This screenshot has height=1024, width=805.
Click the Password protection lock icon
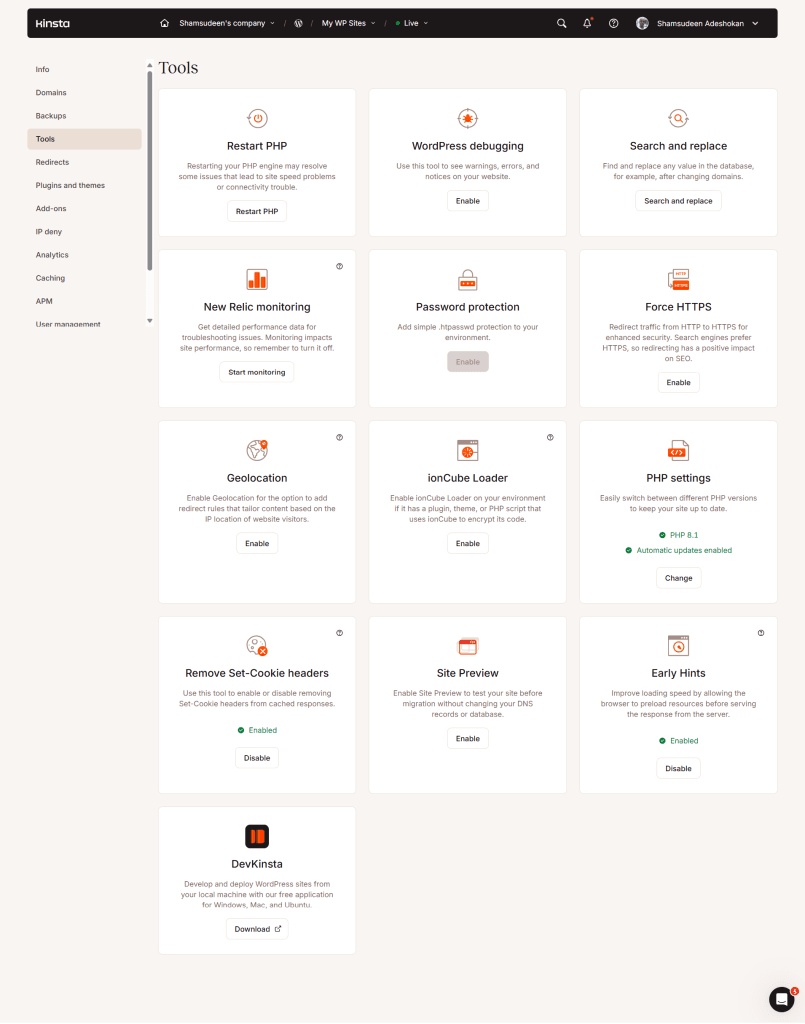click(467, 279)
